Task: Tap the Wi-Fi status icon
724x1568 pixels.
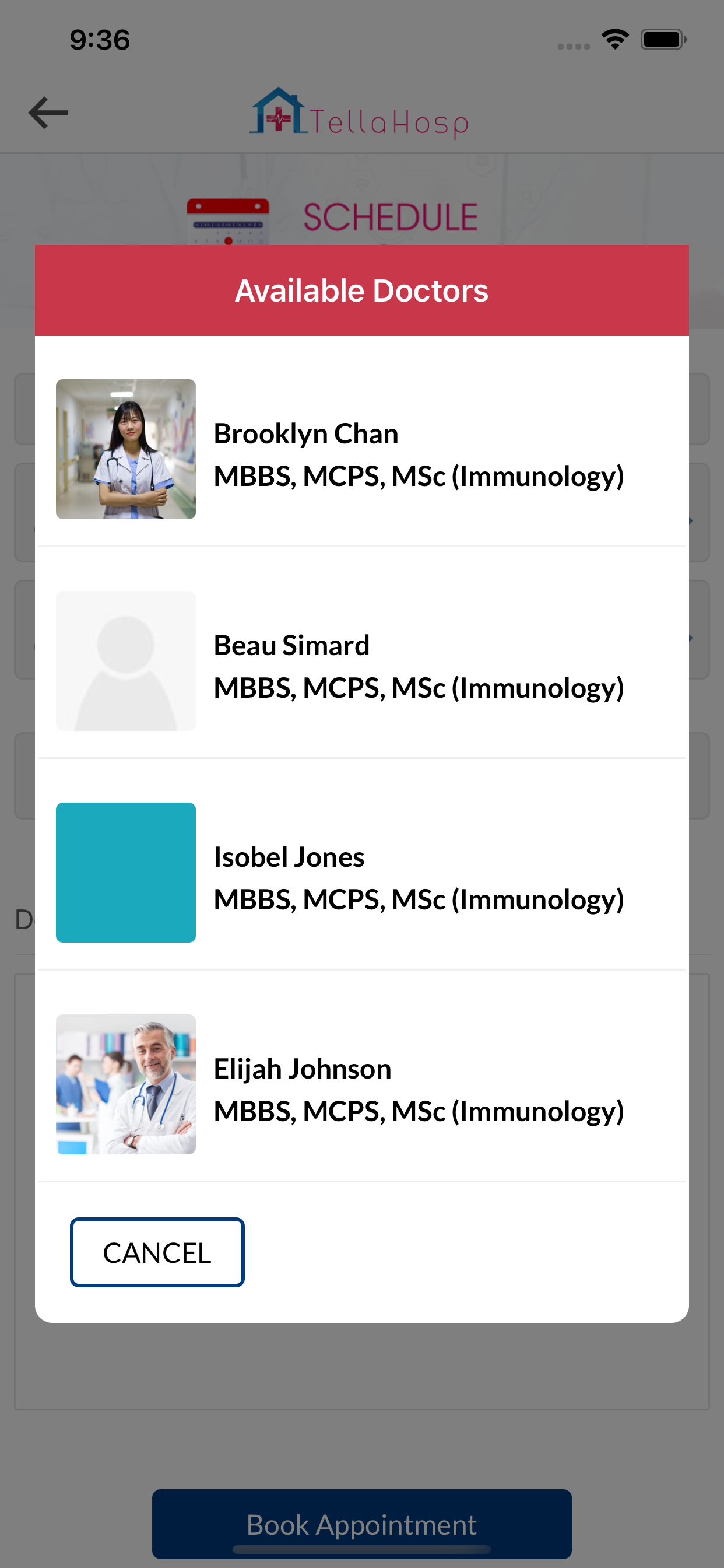Action: coord(615,40)
